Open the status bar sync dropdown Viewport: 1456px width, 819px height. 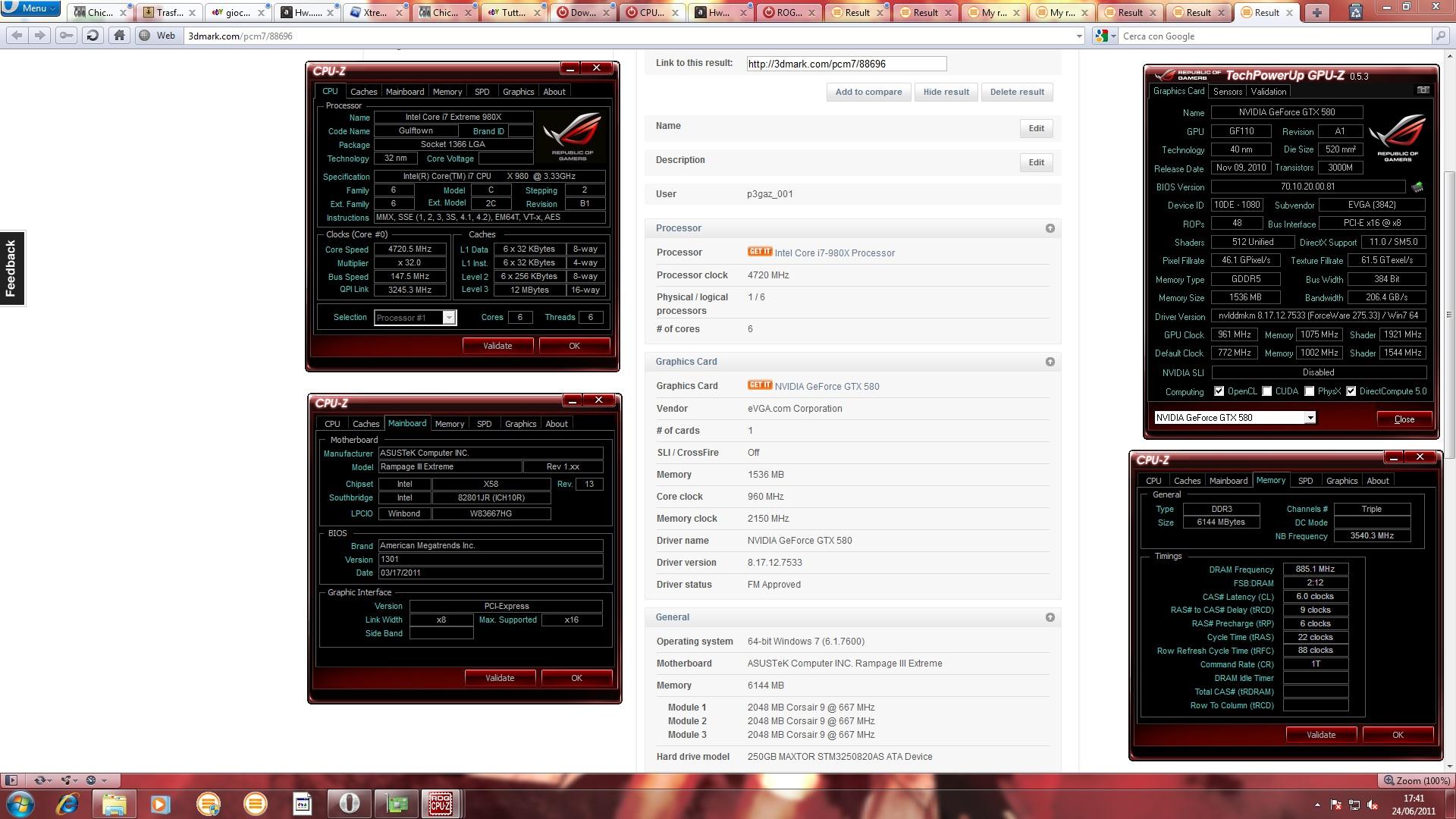click(43, 780)
